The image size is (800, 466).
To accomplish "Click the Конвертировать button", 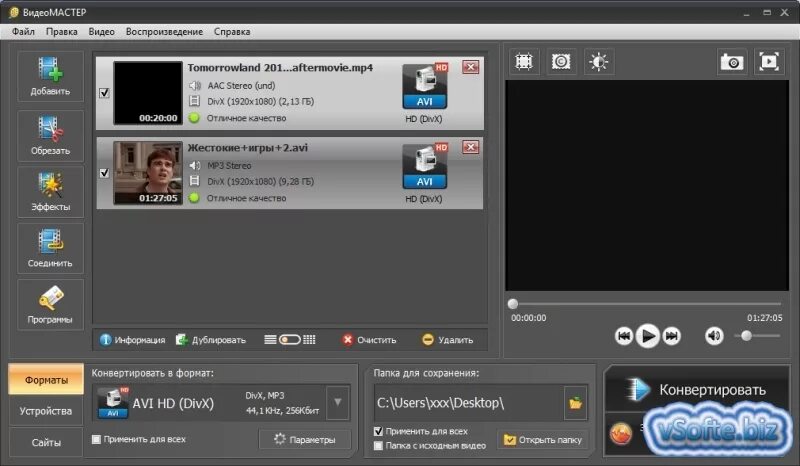I will pyautogui.click(x=697, y=390).
